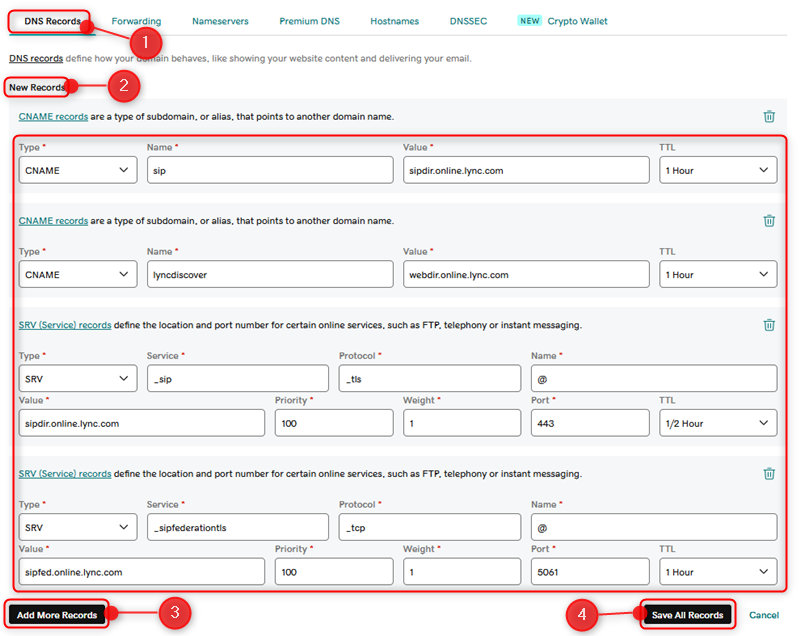The image size is (800, 636).
Task: Open CNAME records link above the sip record
Action: click(53, 116)
